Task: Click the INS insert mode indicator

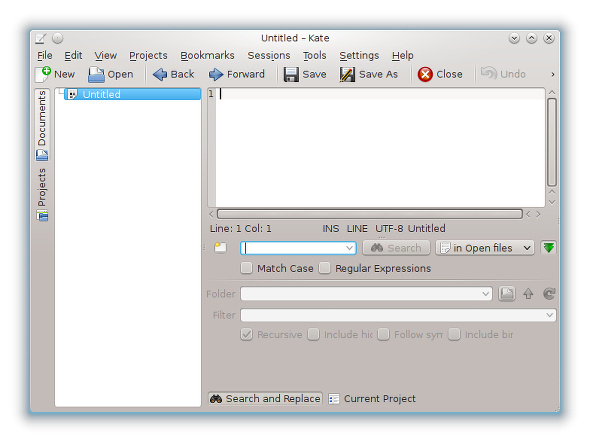Action: click(x=330, y=228)
